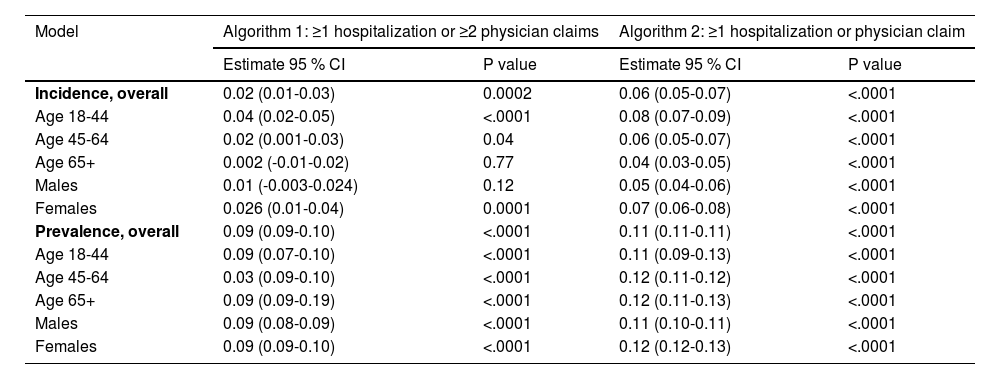This screenshot has width=1000, height=379.
Task: Select the 0.03 (0.09-0.10) prevalence cell
Action: (279, 278)
